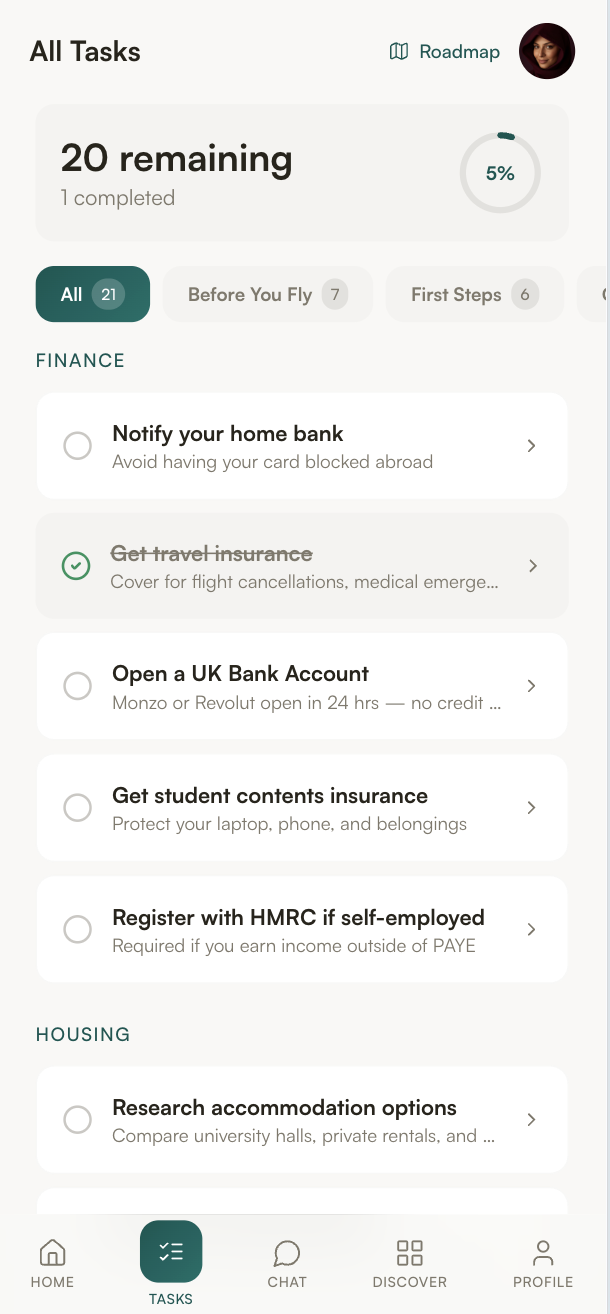Click the user avatar photo
The width and height of the screenshot is (610, 1314).
tap(547, 51)
